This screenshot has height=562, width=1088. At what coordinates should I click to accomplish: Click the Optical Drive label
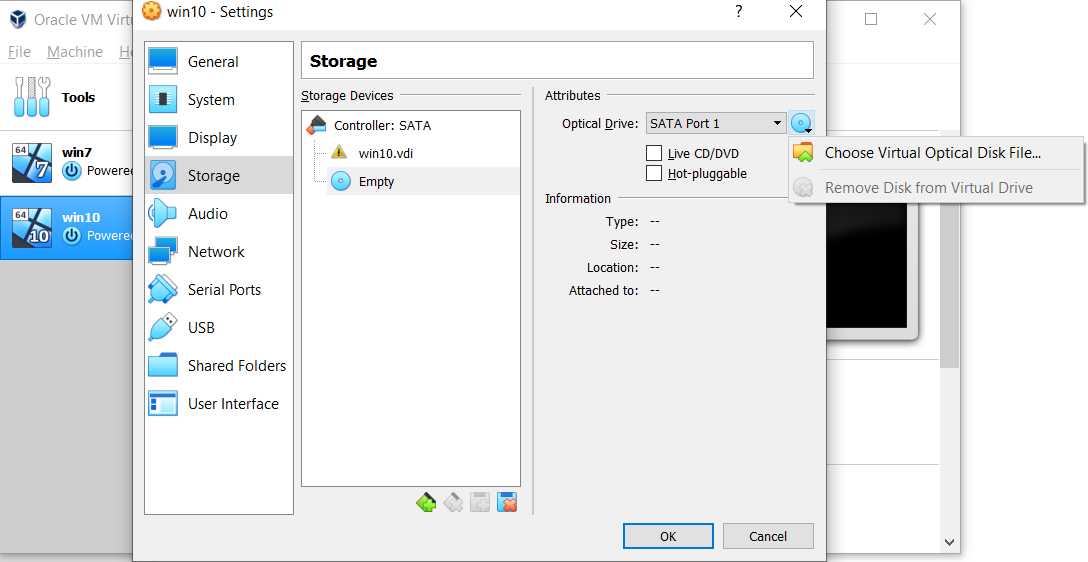pos(600,124)
